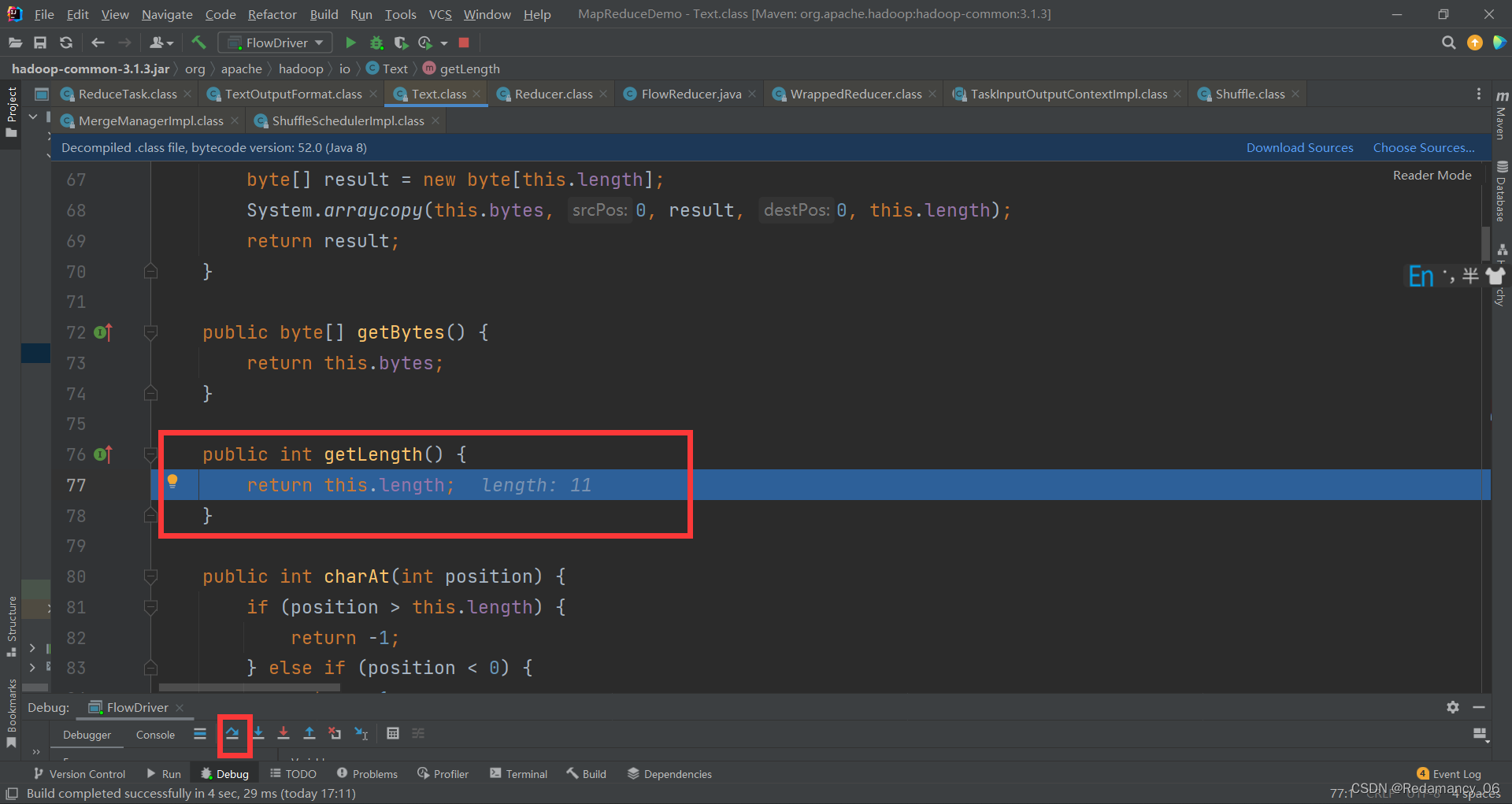Click the Drop Frame debug icon
The width and height of the screenshot is (1512, 804).
(335, 734)
